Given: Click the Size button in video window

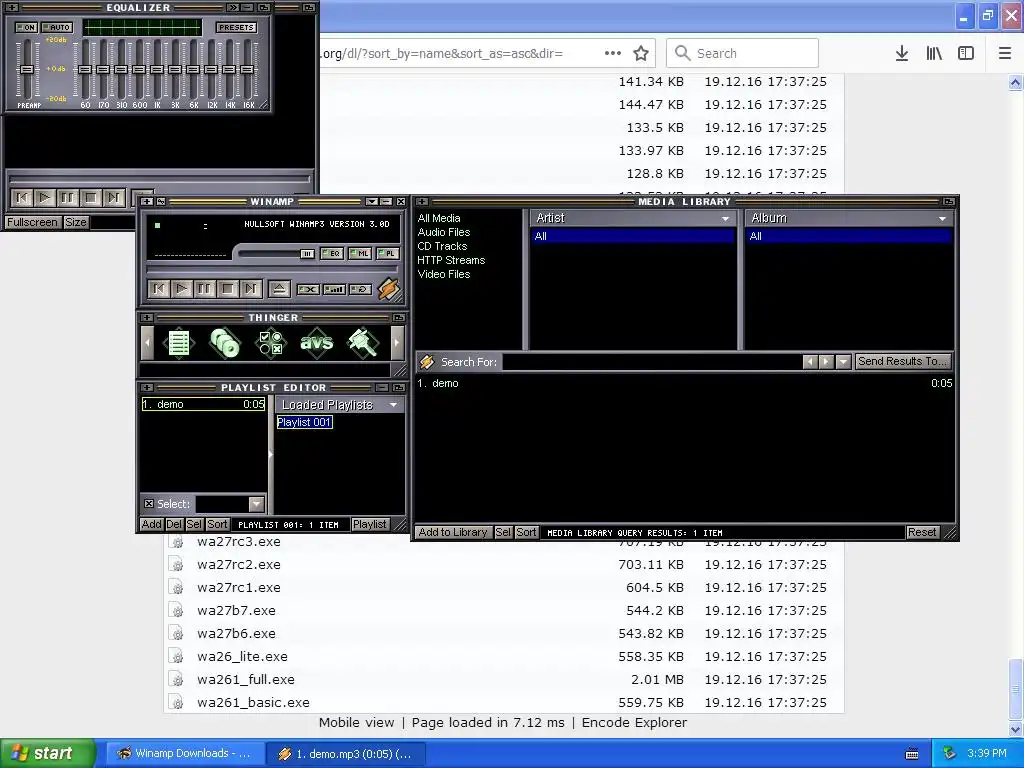Looking at the screenshot, I should 75,222.
